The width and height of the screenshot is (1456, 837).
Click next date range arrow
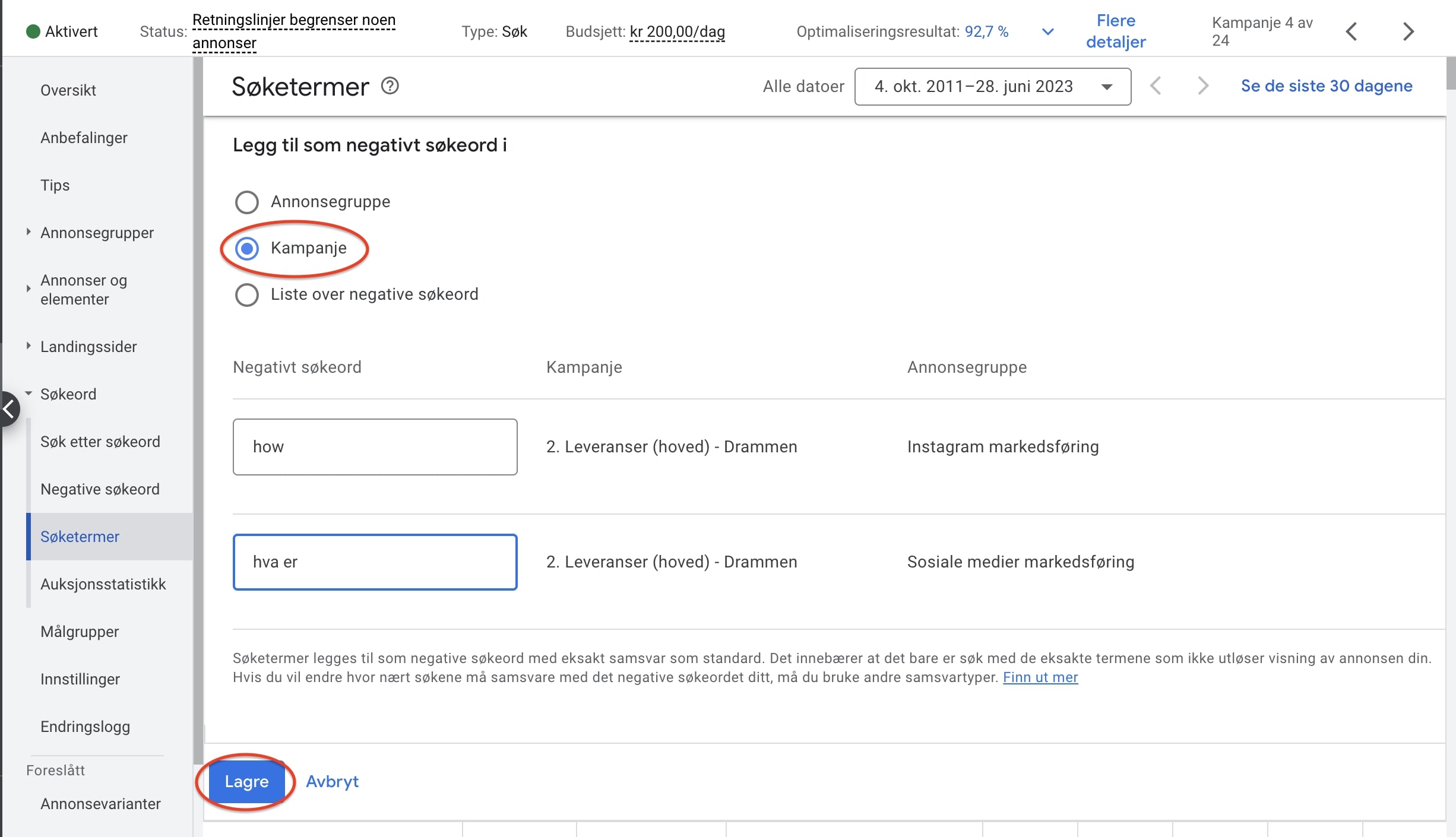click(1202, 86)
